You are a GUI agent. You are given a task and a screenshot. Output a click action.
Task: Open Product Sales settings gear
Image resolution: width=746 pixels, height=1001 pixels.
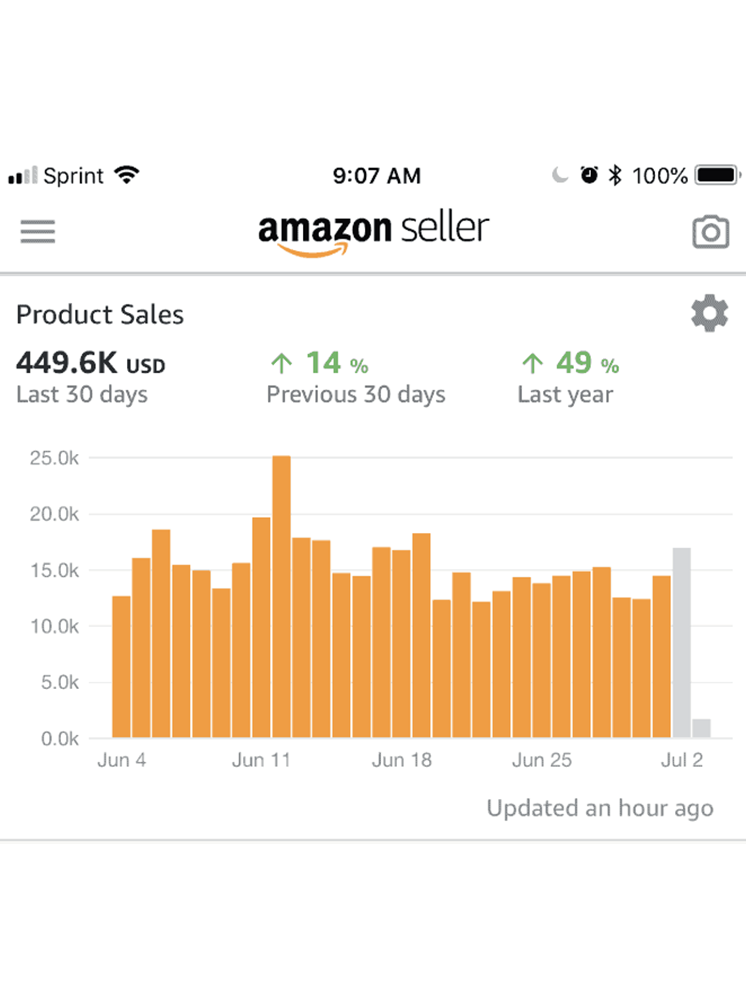click(x=709, y=314)
